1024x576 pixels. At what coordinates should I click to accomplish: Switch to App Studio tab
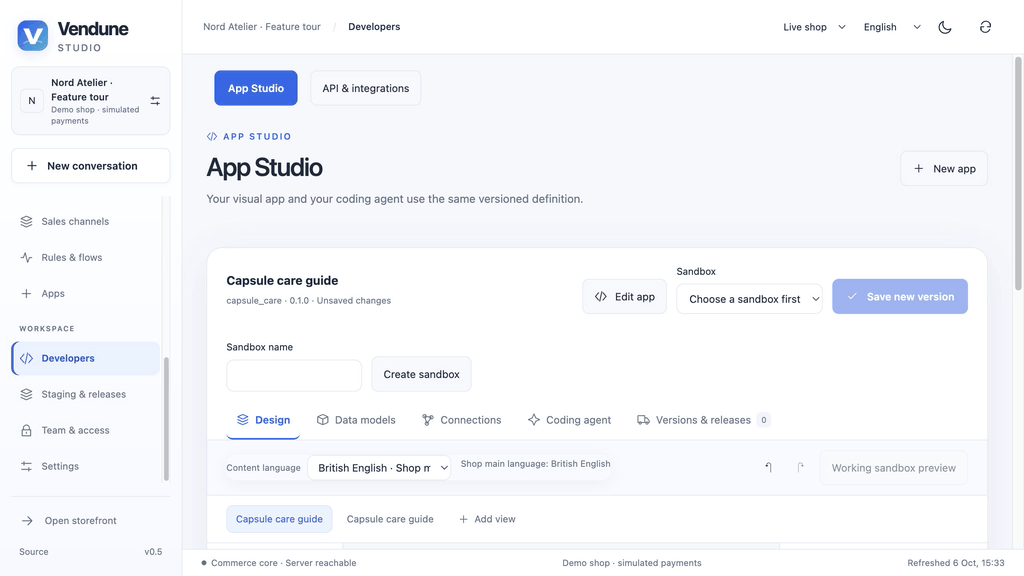point(256,88)
